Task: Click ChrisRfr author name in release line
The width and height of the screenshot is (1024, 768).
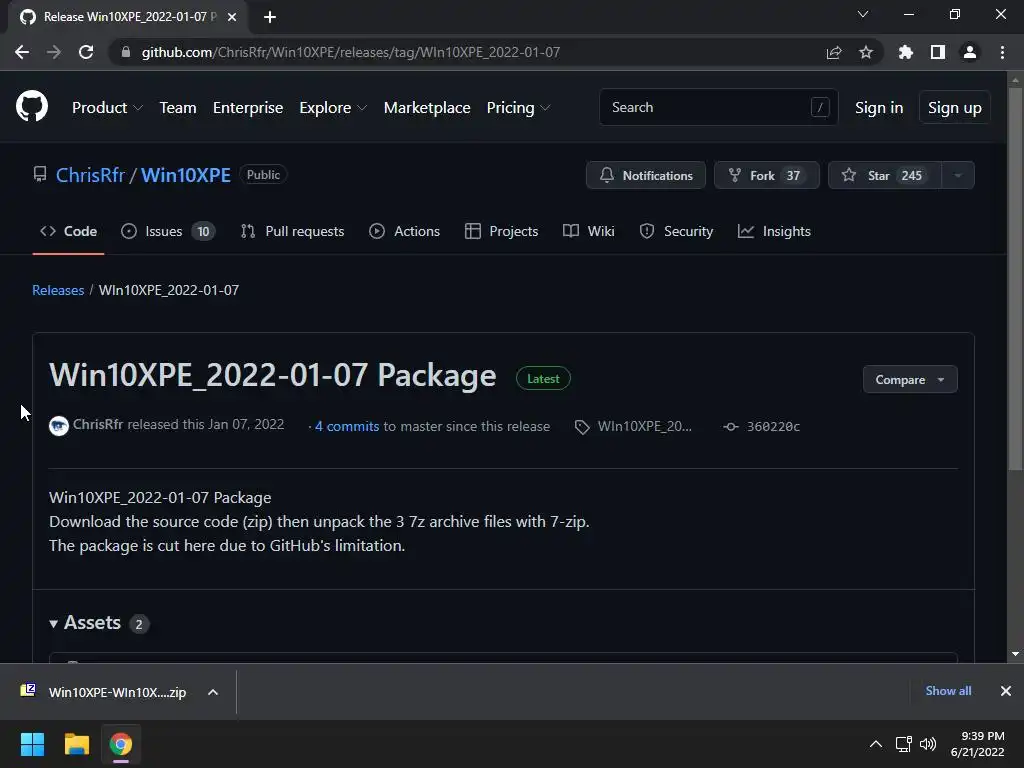Action: tap(98, 424)
